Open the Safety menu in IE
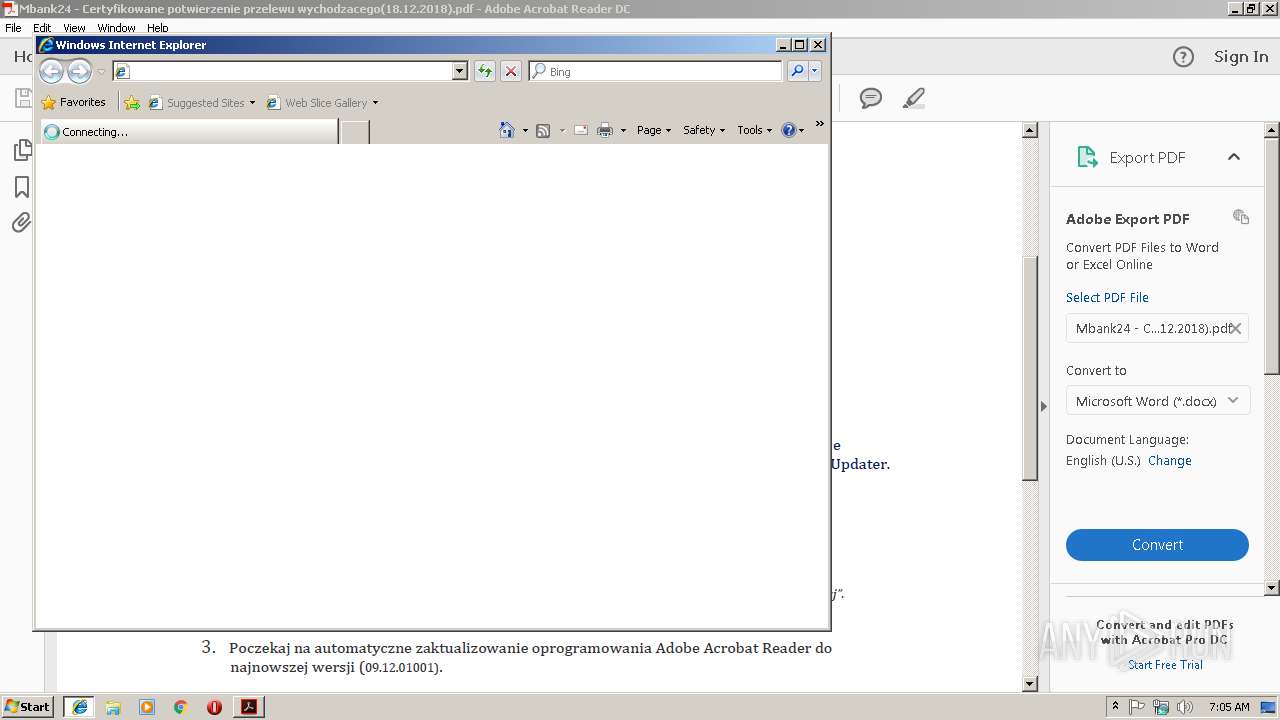Screen dimensions: 1280x720 (x=704, y=130)
